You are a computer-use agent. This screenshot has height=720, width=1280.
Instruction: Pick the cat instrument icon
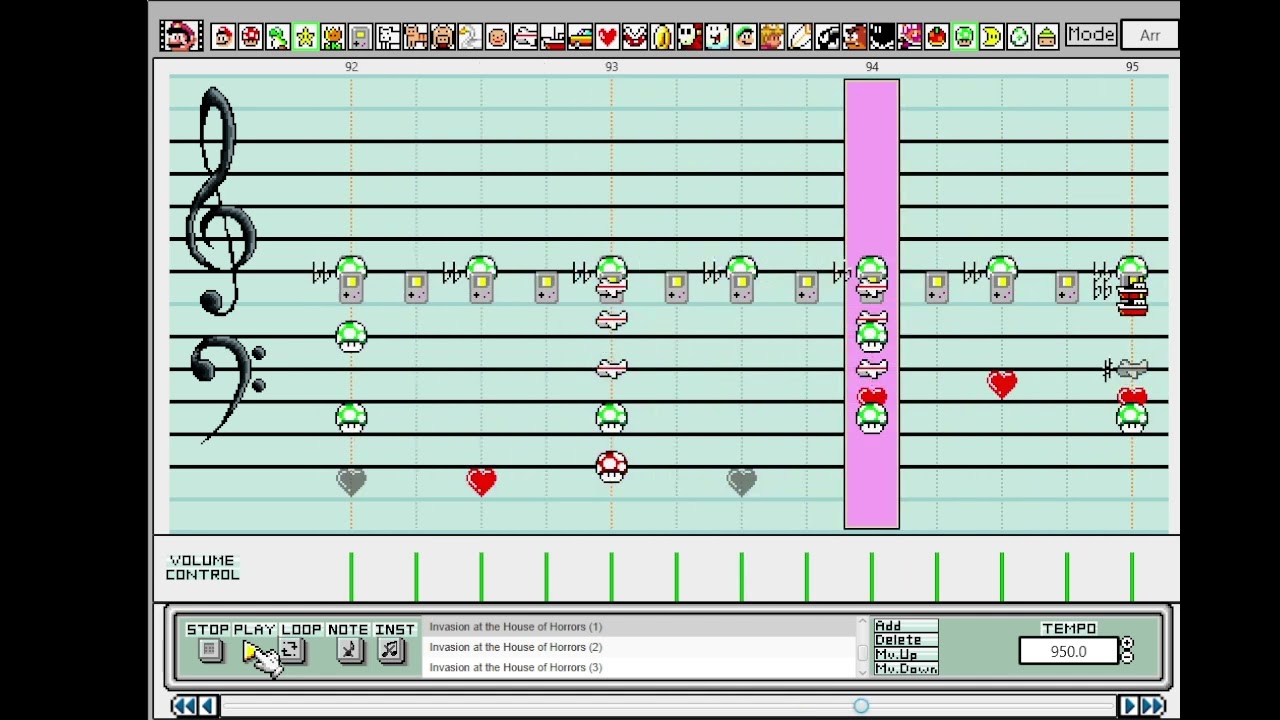[416, 37]
